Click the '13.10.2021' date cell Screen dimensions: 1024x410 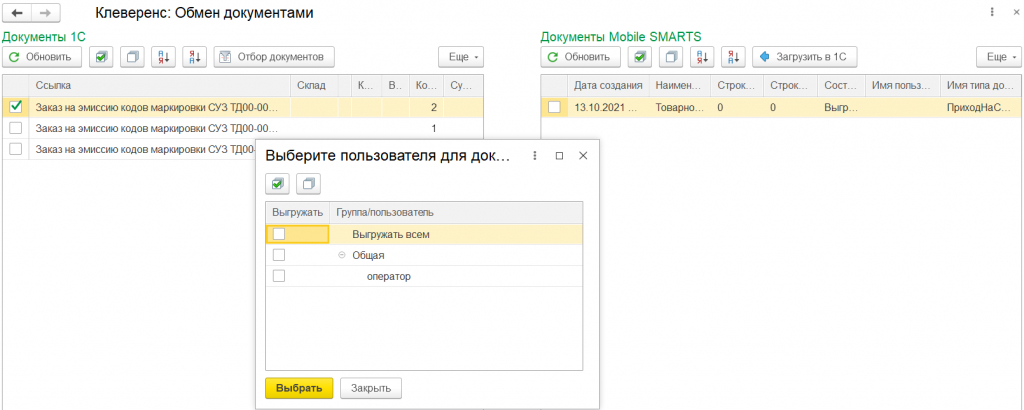pos(608,107)
